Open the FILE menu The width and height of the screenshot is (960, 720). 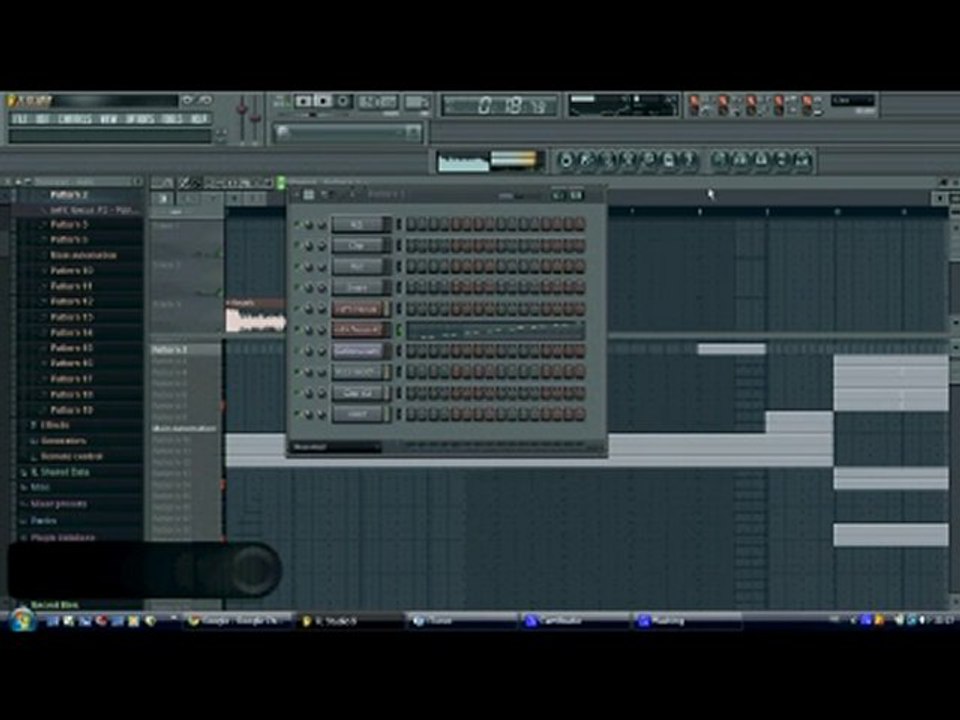[x=20, y=119]
